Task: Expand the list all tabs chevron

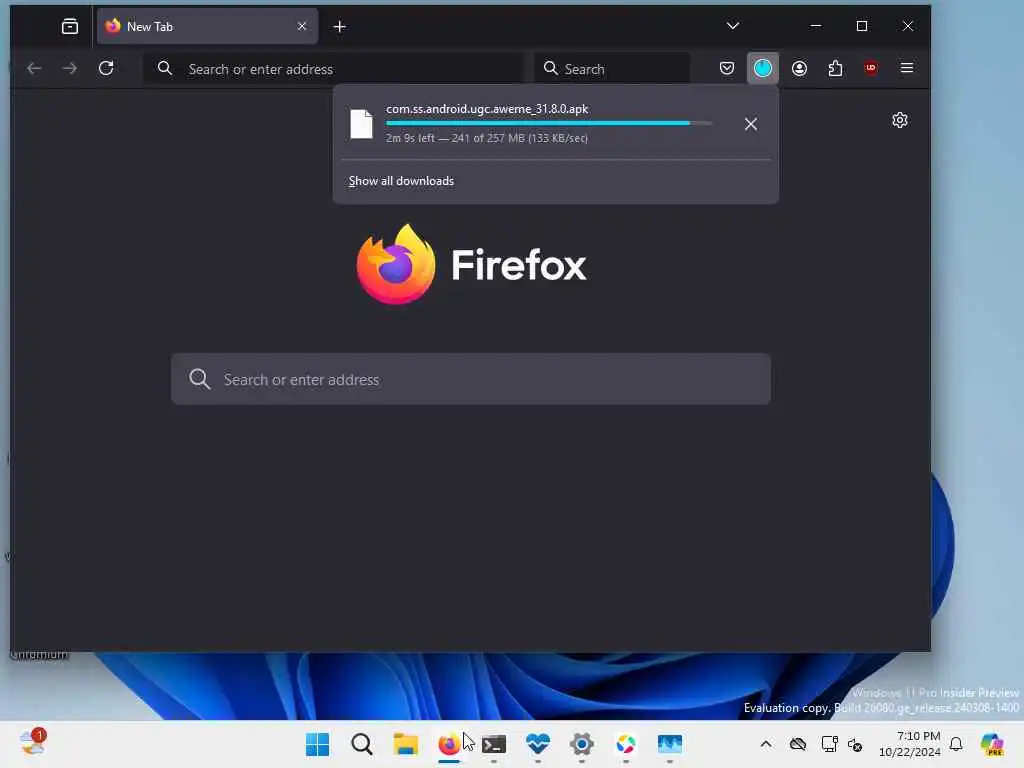Action: [733, 26]
